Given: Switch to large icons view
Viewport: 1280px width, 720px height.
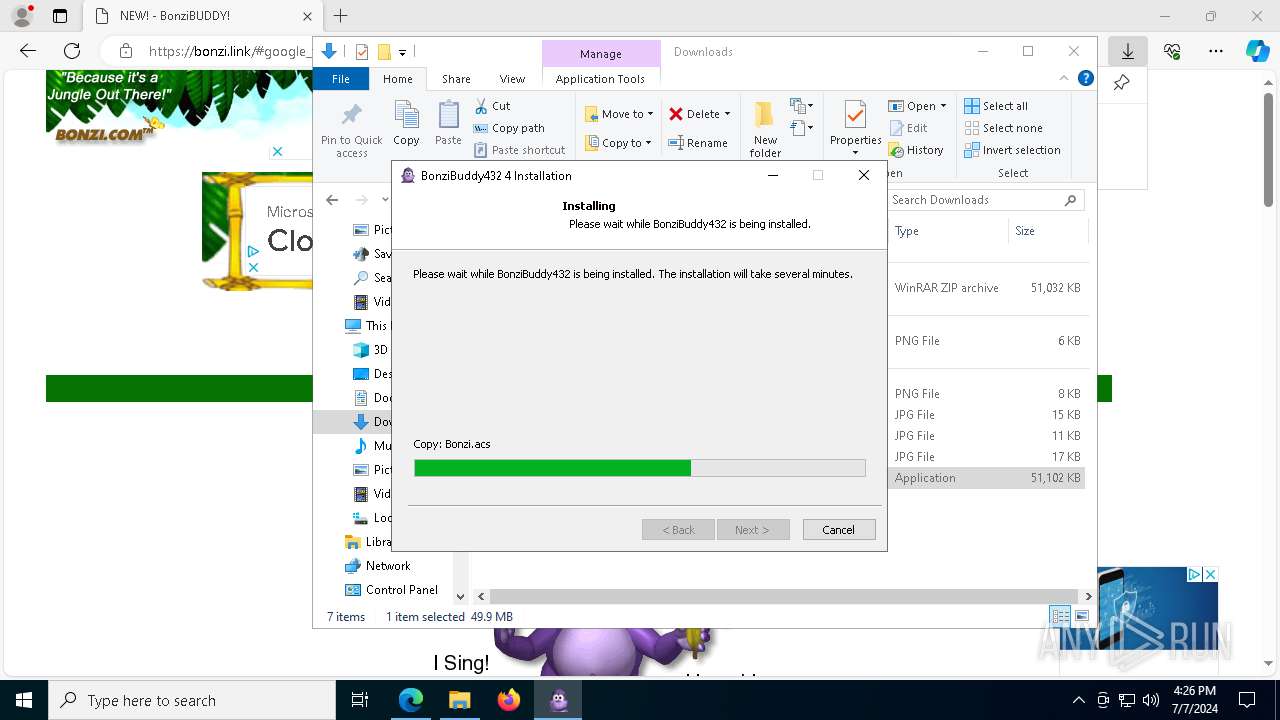Looking at the screenshot, I should click(x=1081, y=616).
